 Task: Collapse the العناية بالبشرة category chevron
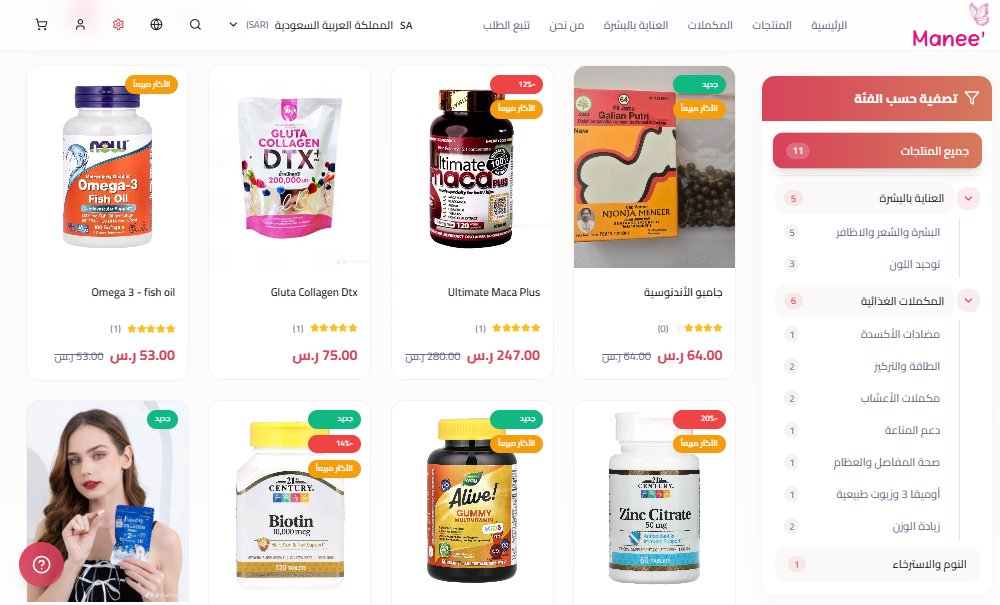coord(968,198)
